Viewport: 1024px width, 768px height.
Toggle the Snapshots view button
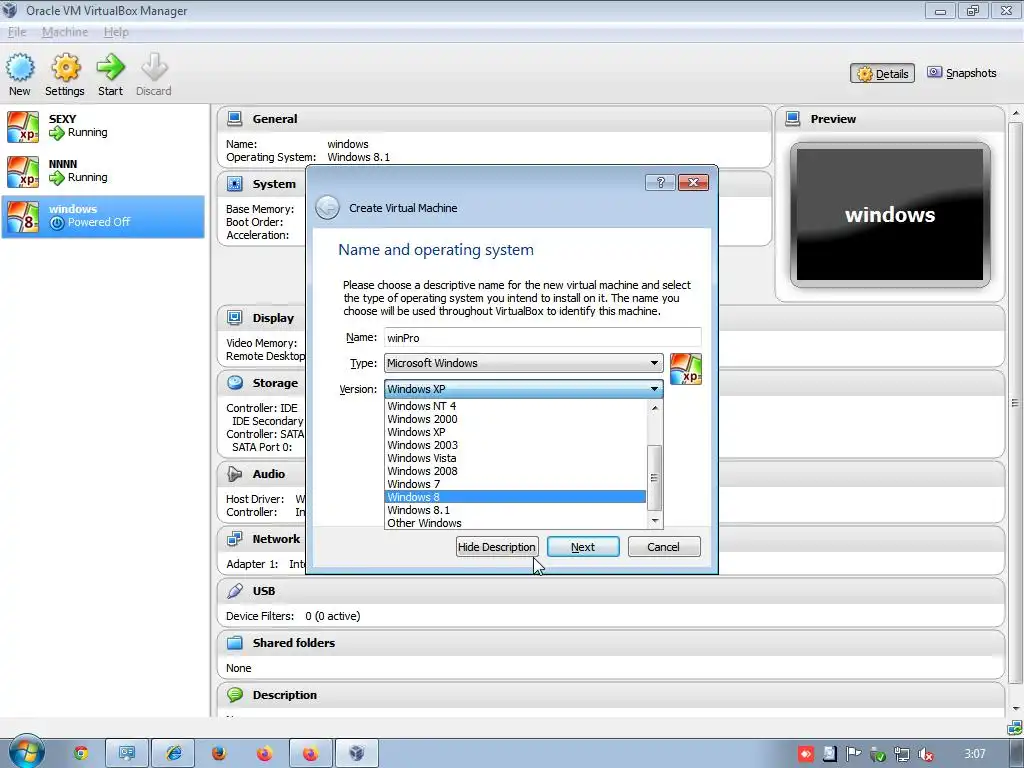tap(962, 73)
